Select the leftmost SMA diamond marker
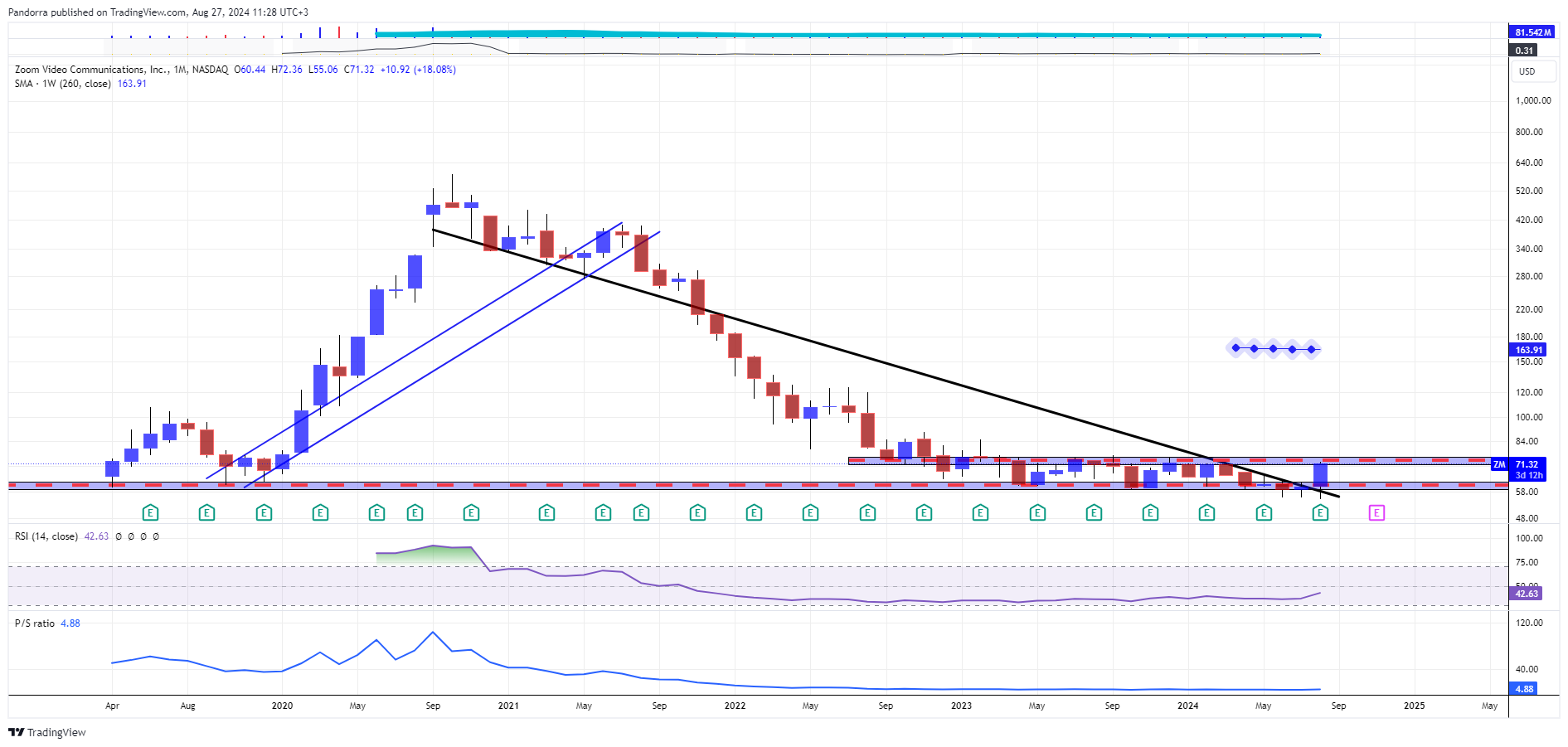1568x747 pixels. (x=1236, y=348)
